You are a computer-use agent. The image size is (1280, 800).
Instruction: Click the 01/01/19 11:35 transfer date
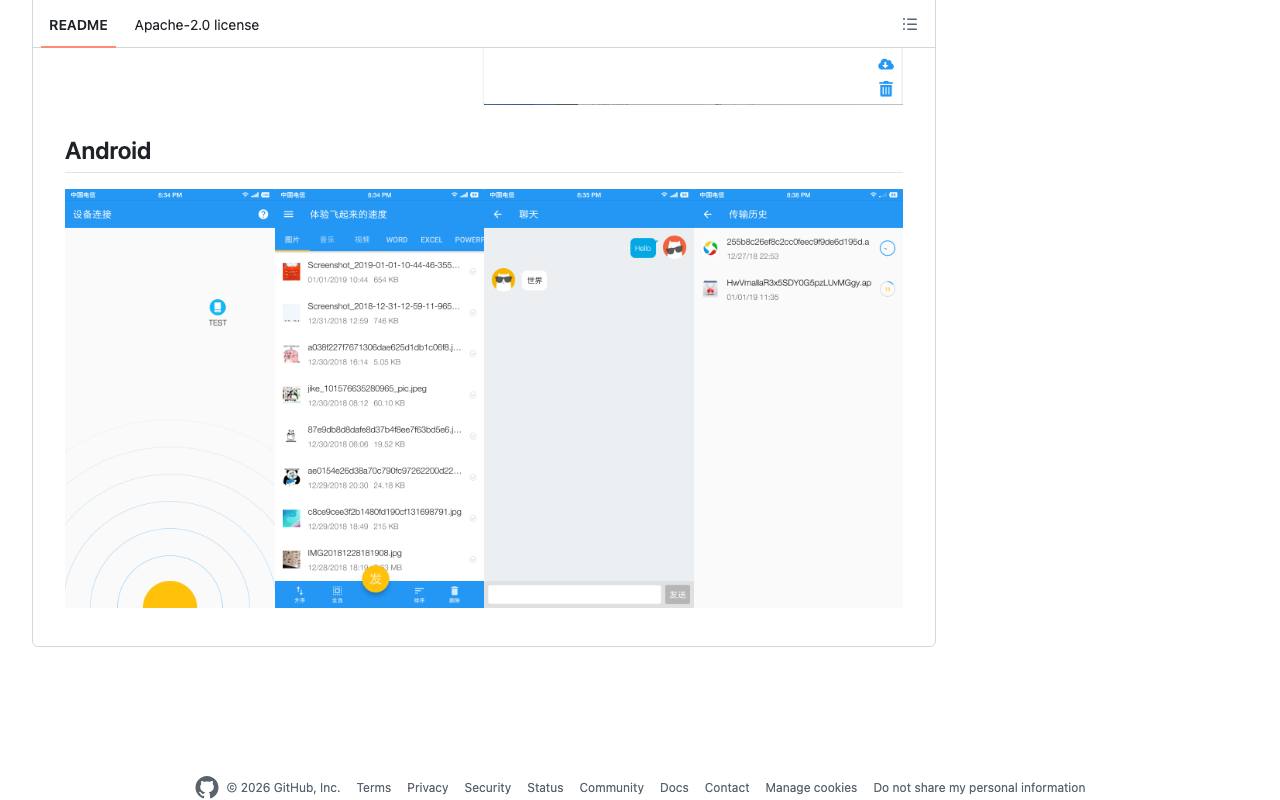click(x=752, y=297)
